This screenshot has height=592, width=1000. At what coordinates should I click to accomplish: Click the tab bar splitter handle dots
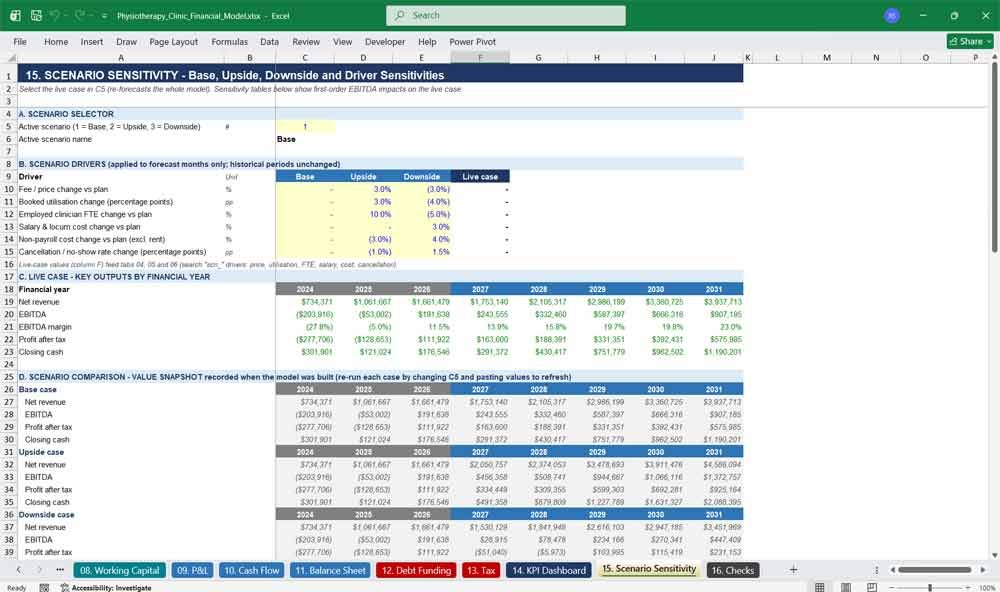click(x=876, y=570)
